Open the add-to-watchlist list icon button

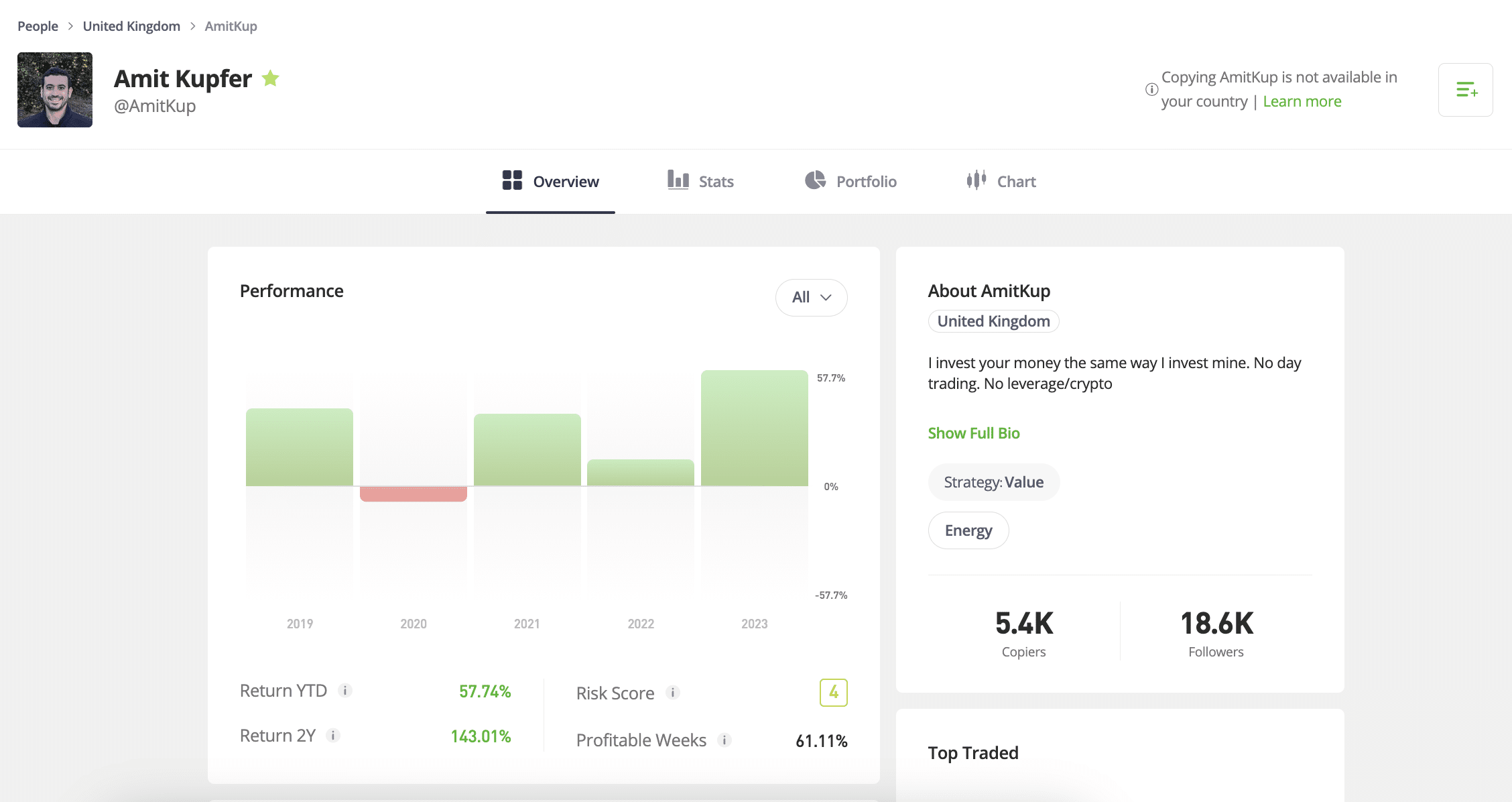click(x=1465, y=90)
